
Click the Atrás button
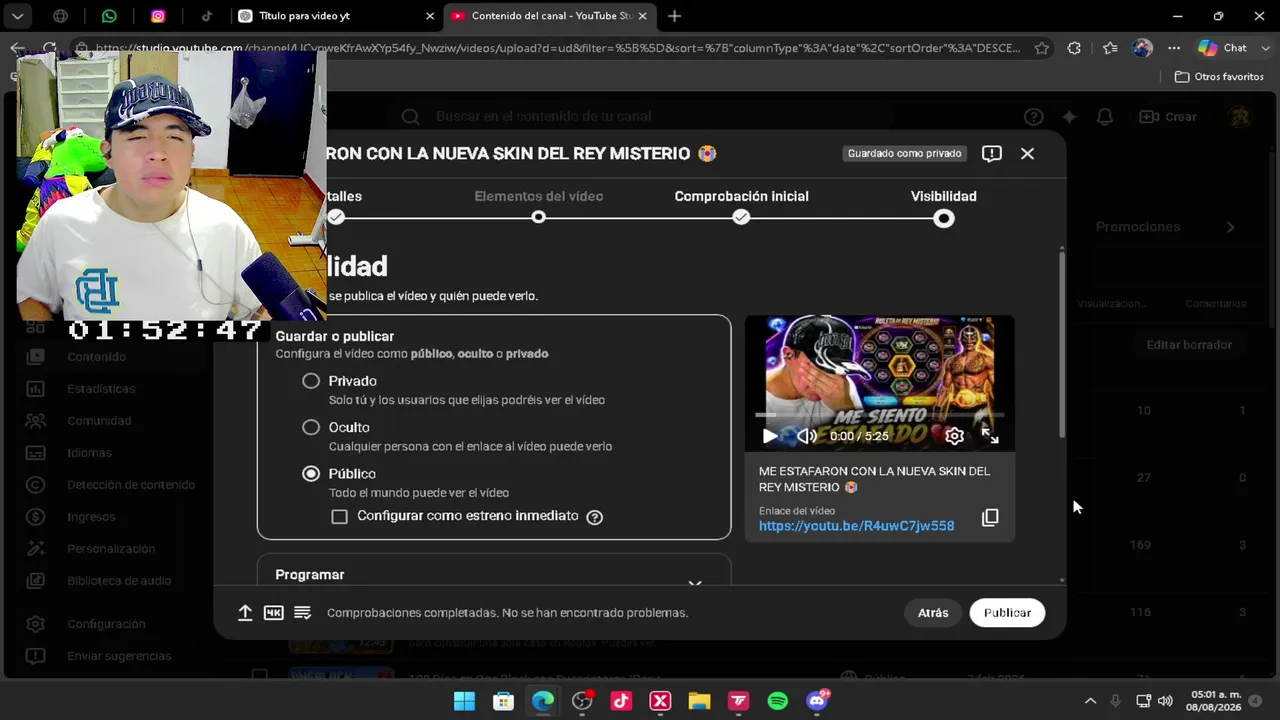click(933, 613)
